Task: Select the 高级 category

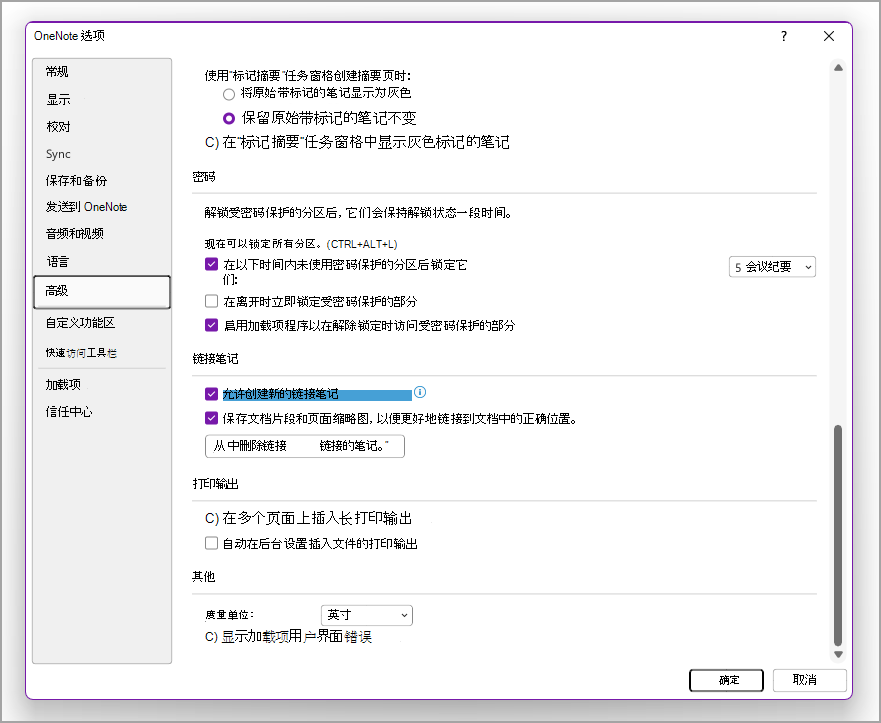Action: (x=102, y=292)
